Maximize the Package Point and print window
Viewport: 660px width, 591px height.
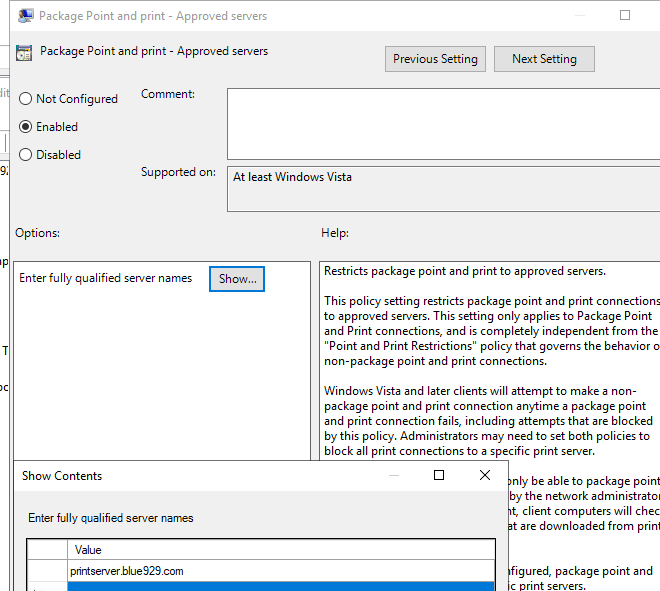[x=625, y=16]
